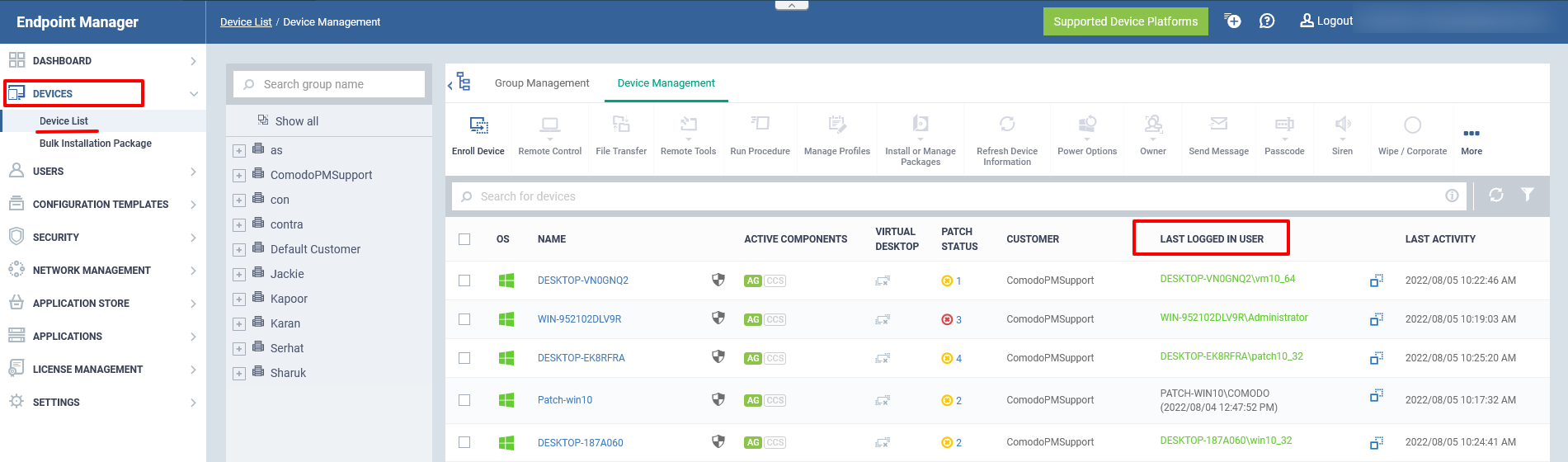Open the help question mark icon
Screen dimensions: 1568x462
pyautogui.click(x=1267, y=21)
